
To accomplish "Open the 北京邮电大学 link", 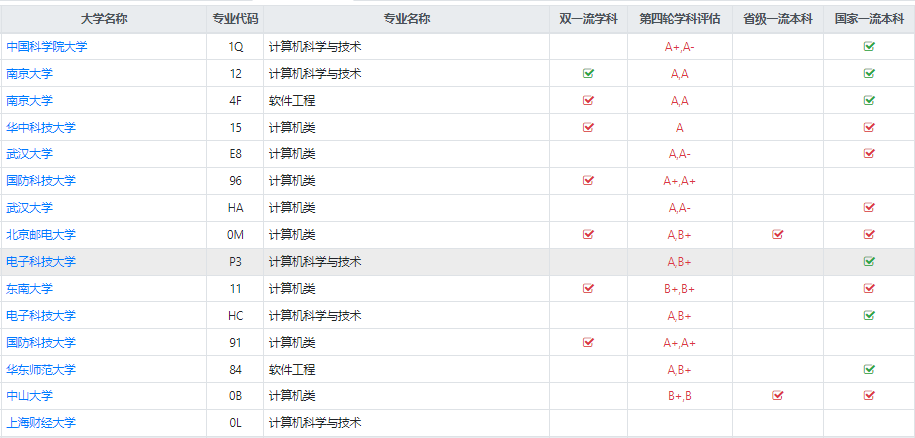I will click(x=41, y=235).
